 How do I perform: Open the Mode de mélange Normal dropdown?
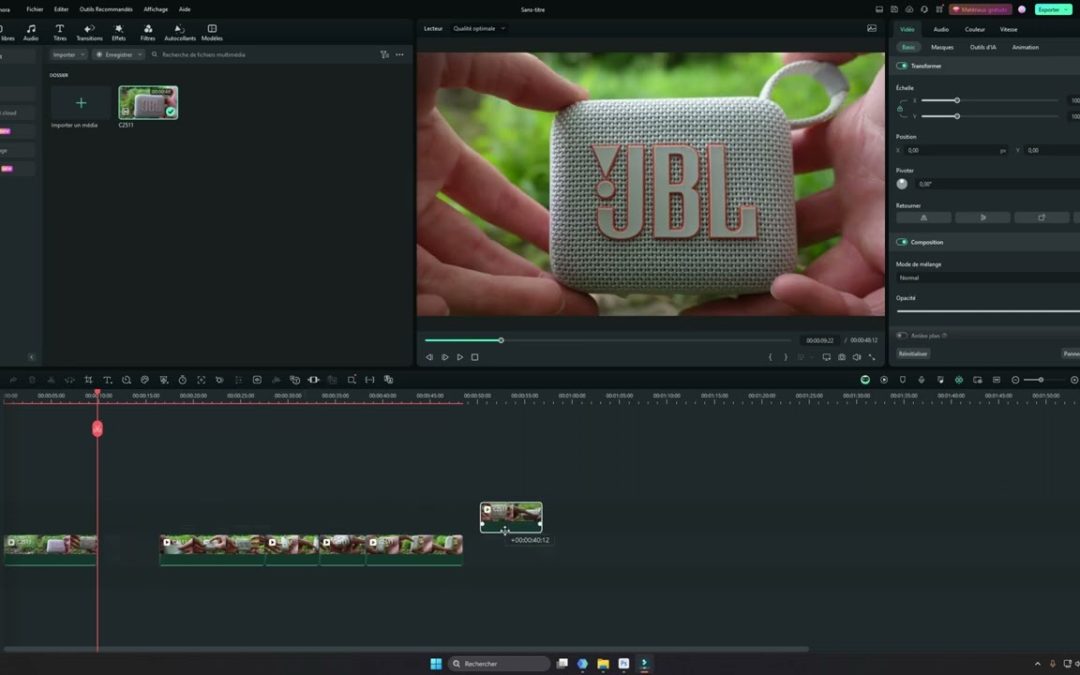[988, 278]
